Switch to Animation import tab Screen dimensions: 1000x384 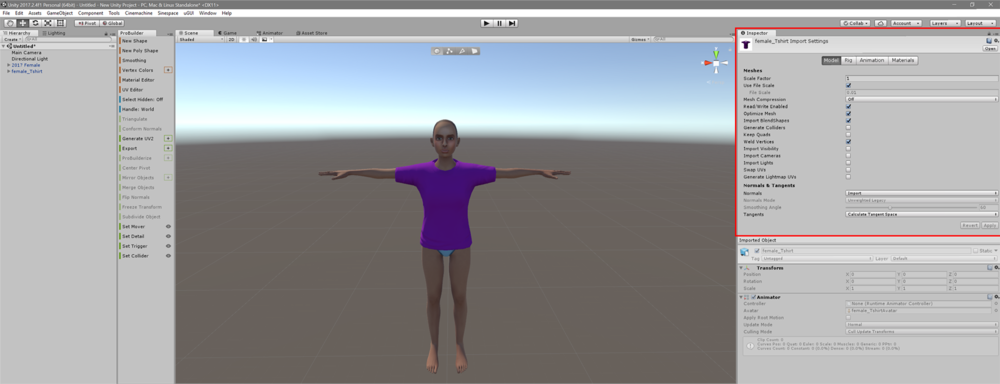[872, 61]
